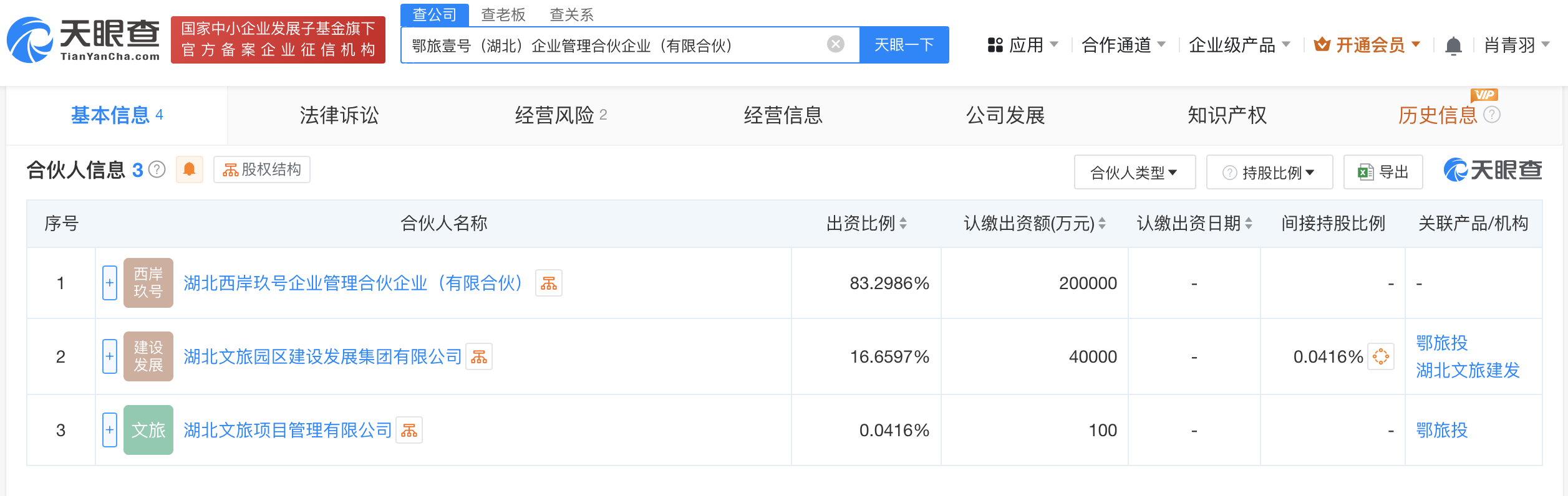The image size is (1568, 496).
Task: Open the help icon beside 历史信息
Action: coord(1492,115)
